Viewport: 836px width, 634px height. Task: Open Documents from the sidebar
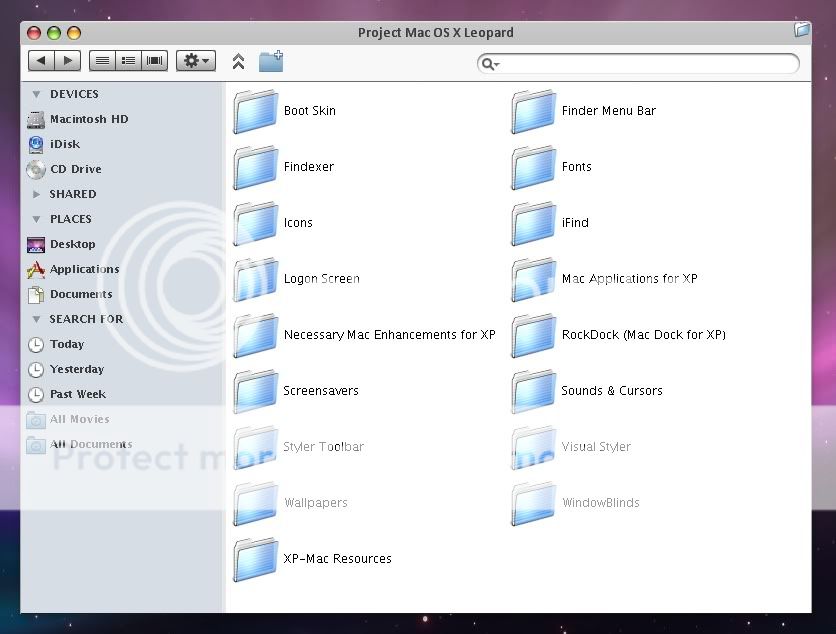click(80, 294)
